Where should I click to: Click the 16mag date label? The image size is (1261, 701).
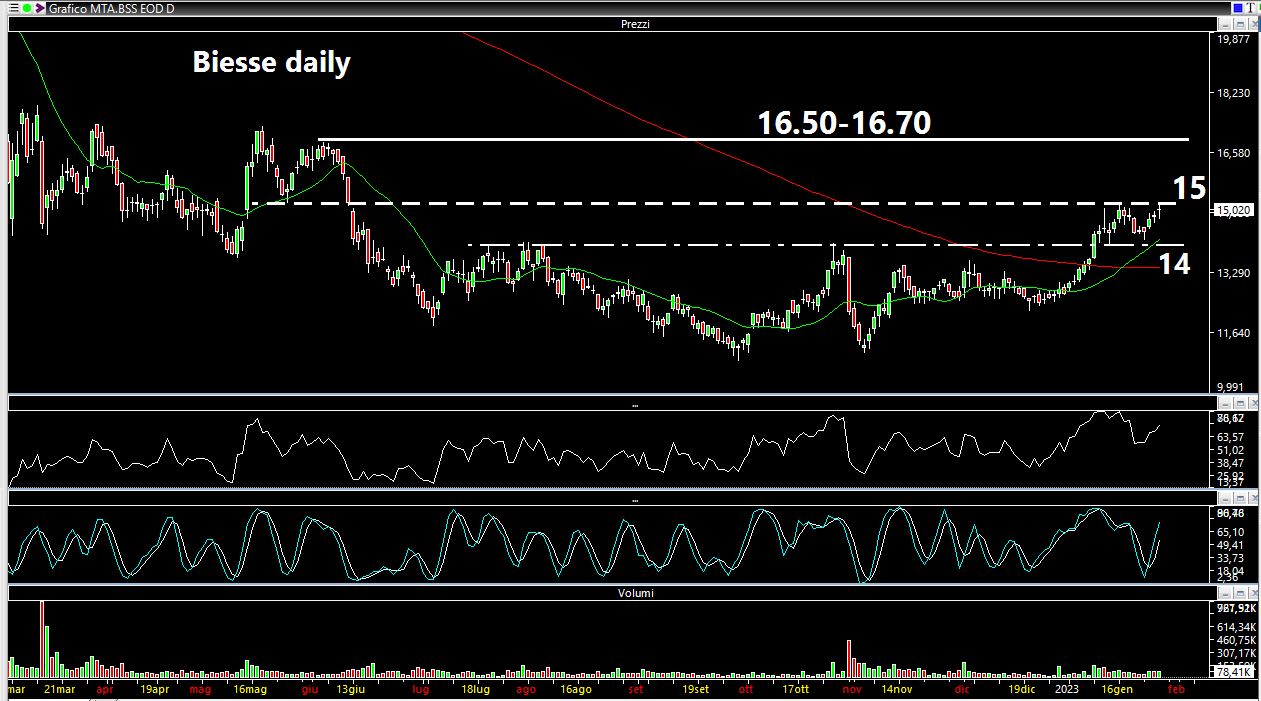point(249,690)
